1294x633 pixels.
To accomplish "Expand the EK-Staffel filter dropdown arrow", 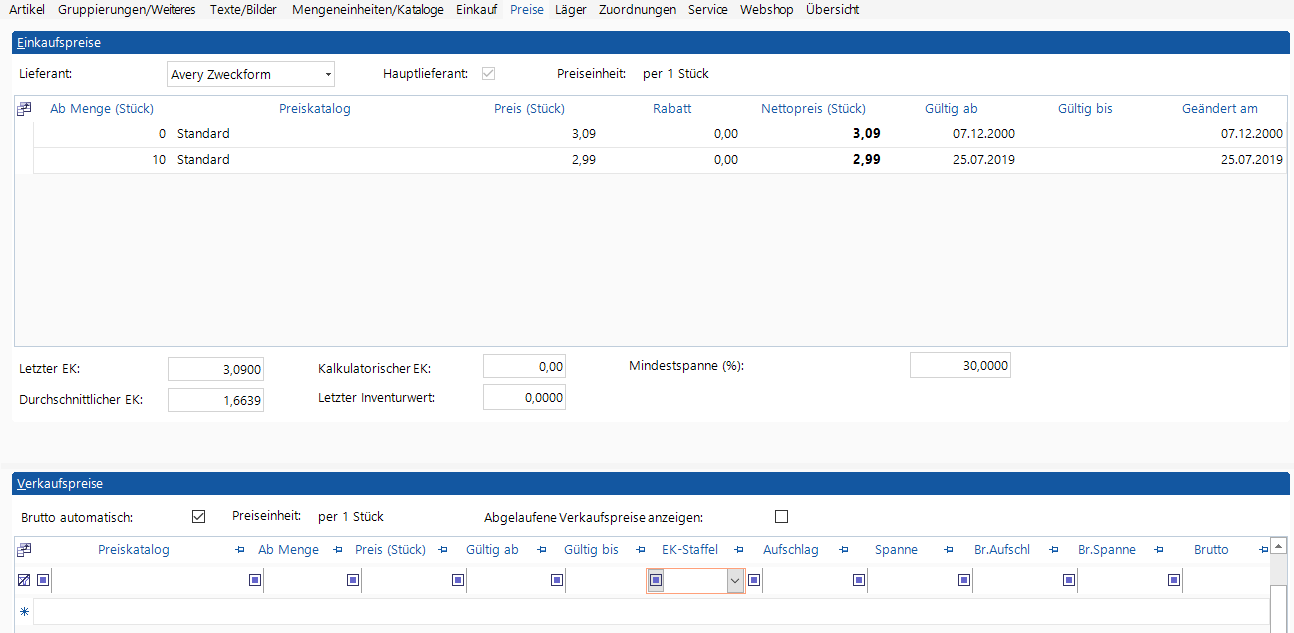I will (x=735, y=580).
